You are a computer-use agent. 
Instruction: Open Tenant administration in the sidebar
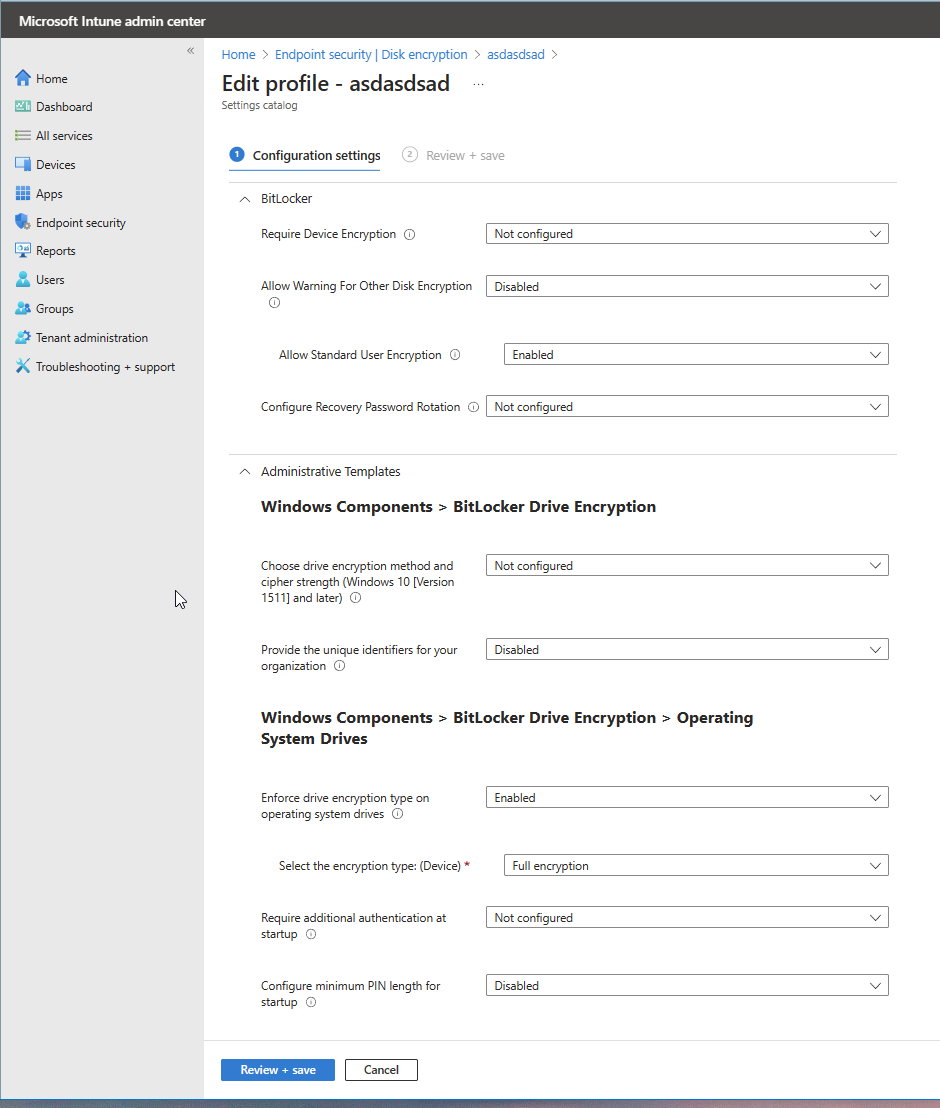tap(23, 337)
